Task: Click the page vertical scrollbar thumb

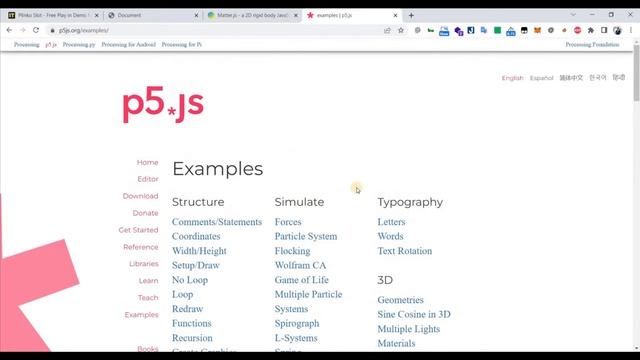Action: coord(636,73)
